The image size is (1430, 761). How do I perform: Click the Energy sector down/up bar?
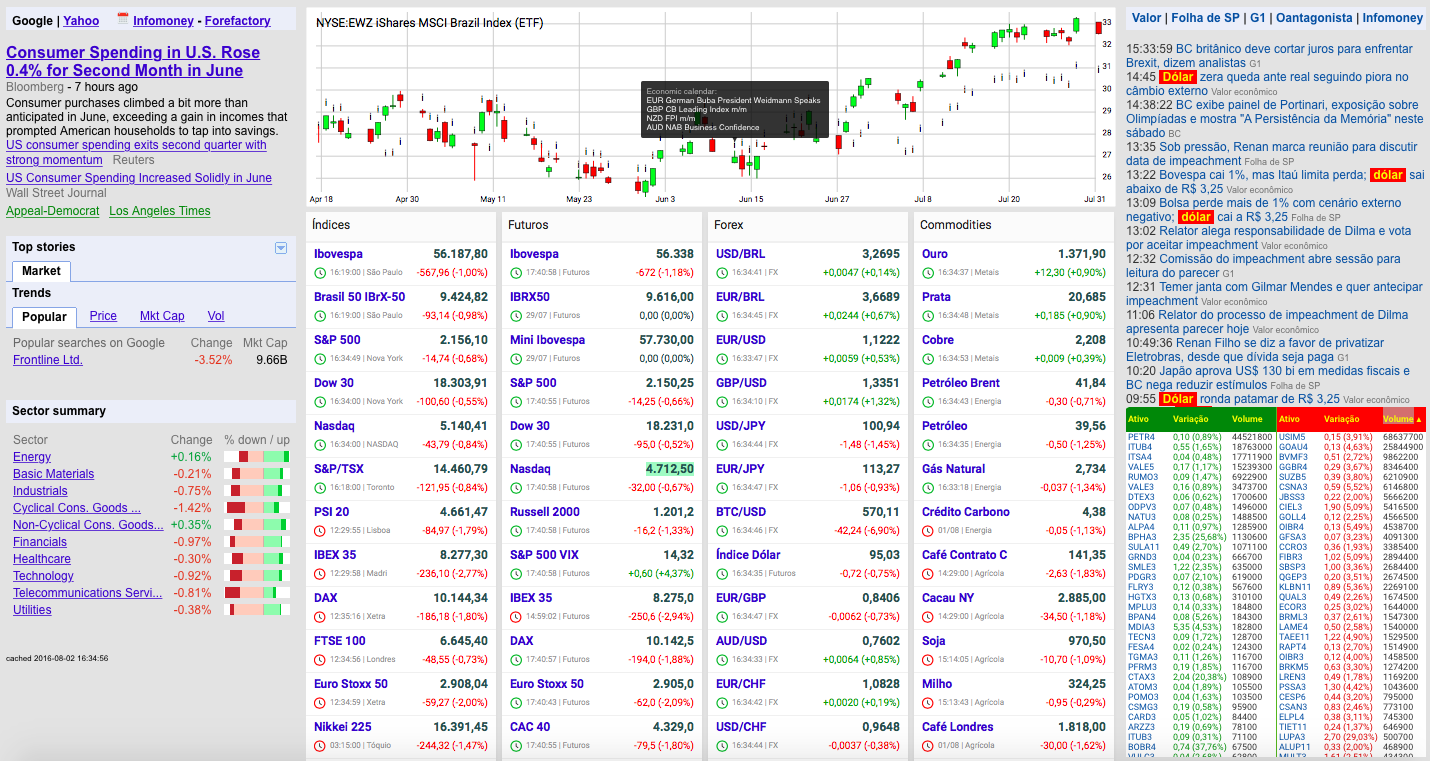click(x=257, y=457)
